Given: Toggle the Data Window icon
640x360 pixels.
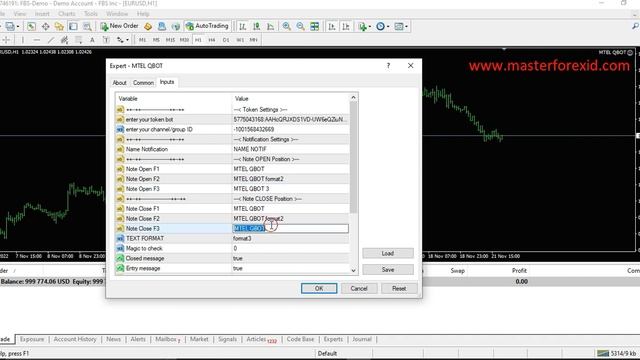Looking at the screenshot, I should [45, 27].
